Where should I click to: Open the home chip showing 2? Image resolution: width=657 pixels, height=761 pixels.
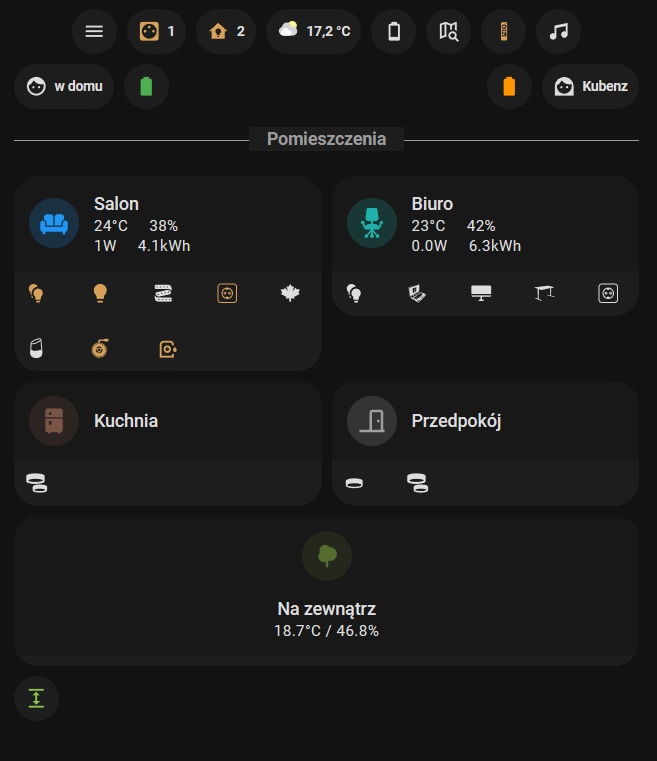click(227, 31)
